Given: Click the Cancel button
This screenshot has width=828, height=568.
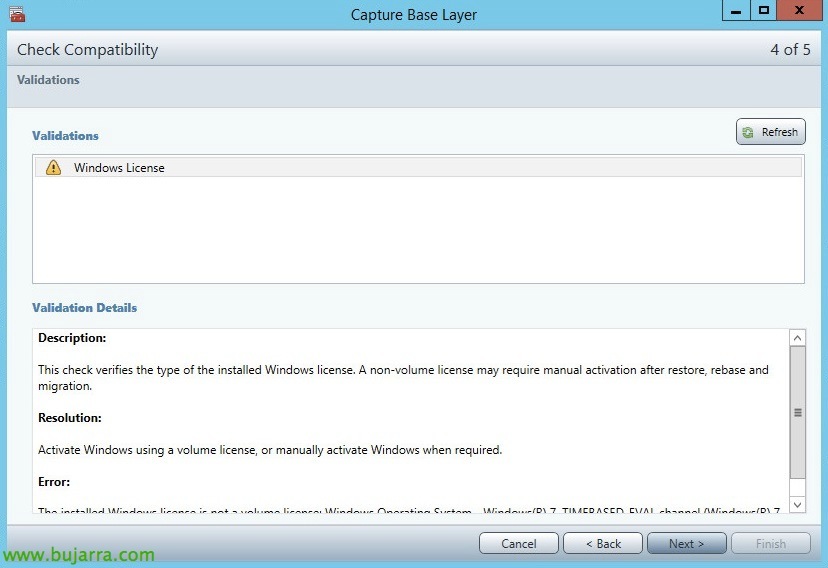Looking at the screenshot, I should coord(518,543).
